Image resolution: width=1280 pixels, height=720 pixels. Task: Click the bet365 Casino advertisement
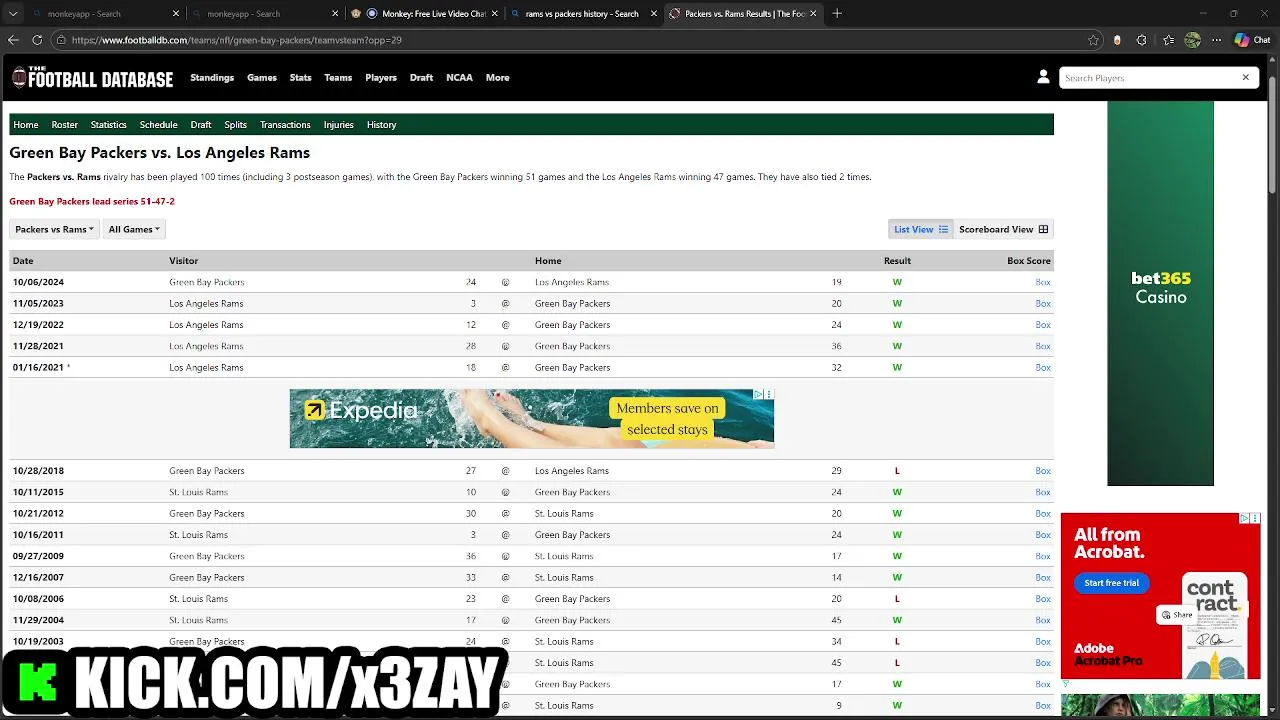click(1160, 293)
